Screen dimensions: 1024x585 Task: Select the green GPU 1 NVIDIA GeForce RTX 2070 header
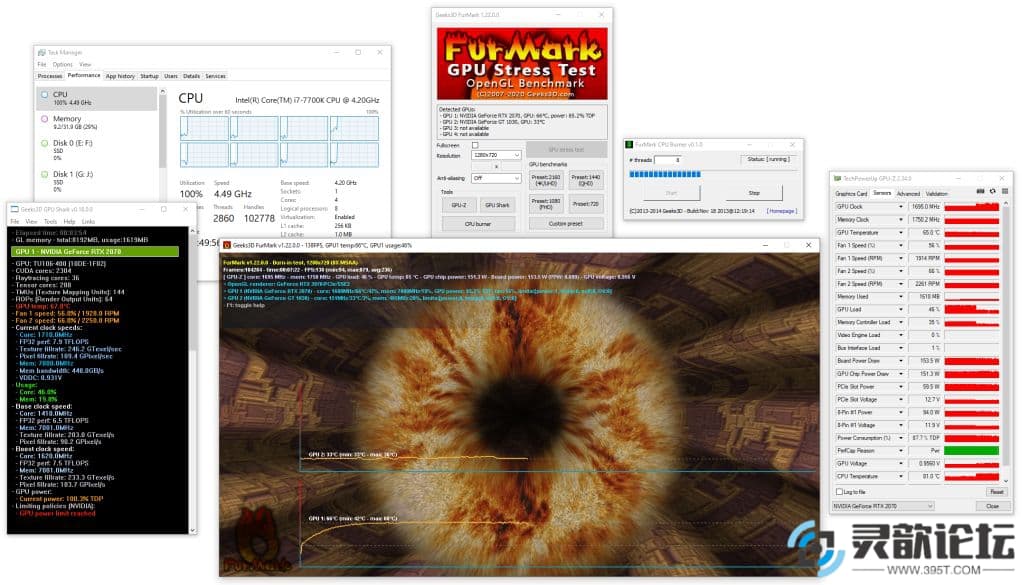pos(95,251)
